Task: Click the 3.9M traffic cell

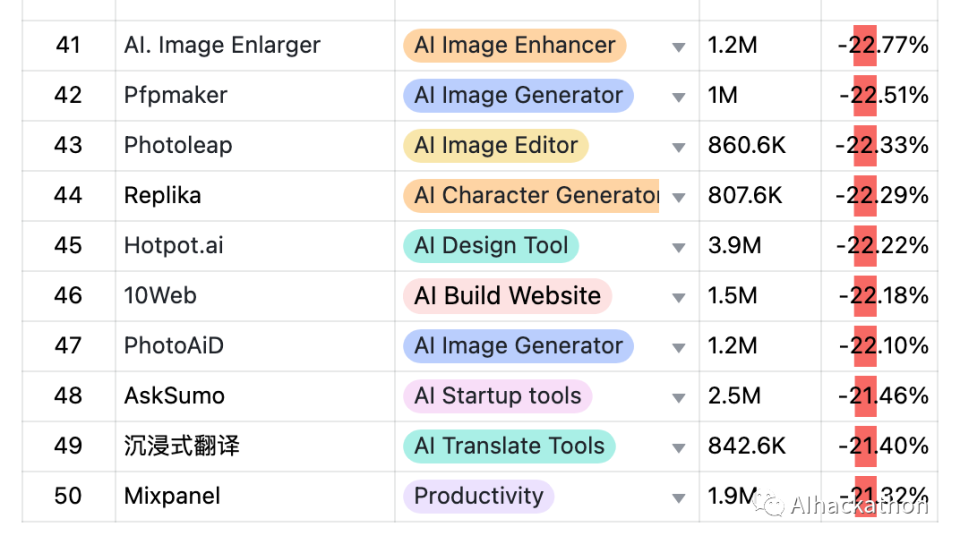Action: 734,245
